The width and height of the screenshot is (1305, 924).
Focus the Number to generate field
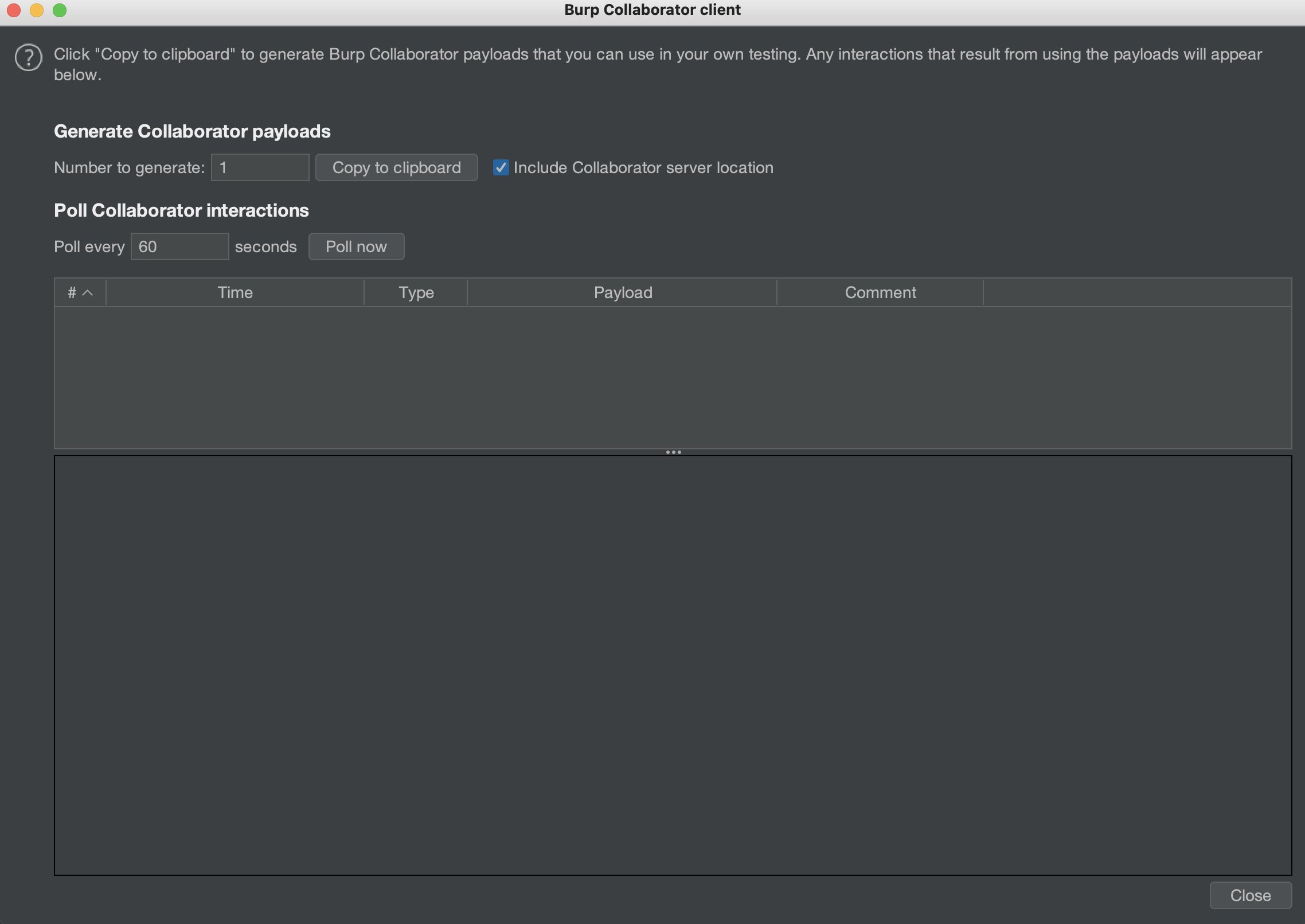click(x=260, y=167)
